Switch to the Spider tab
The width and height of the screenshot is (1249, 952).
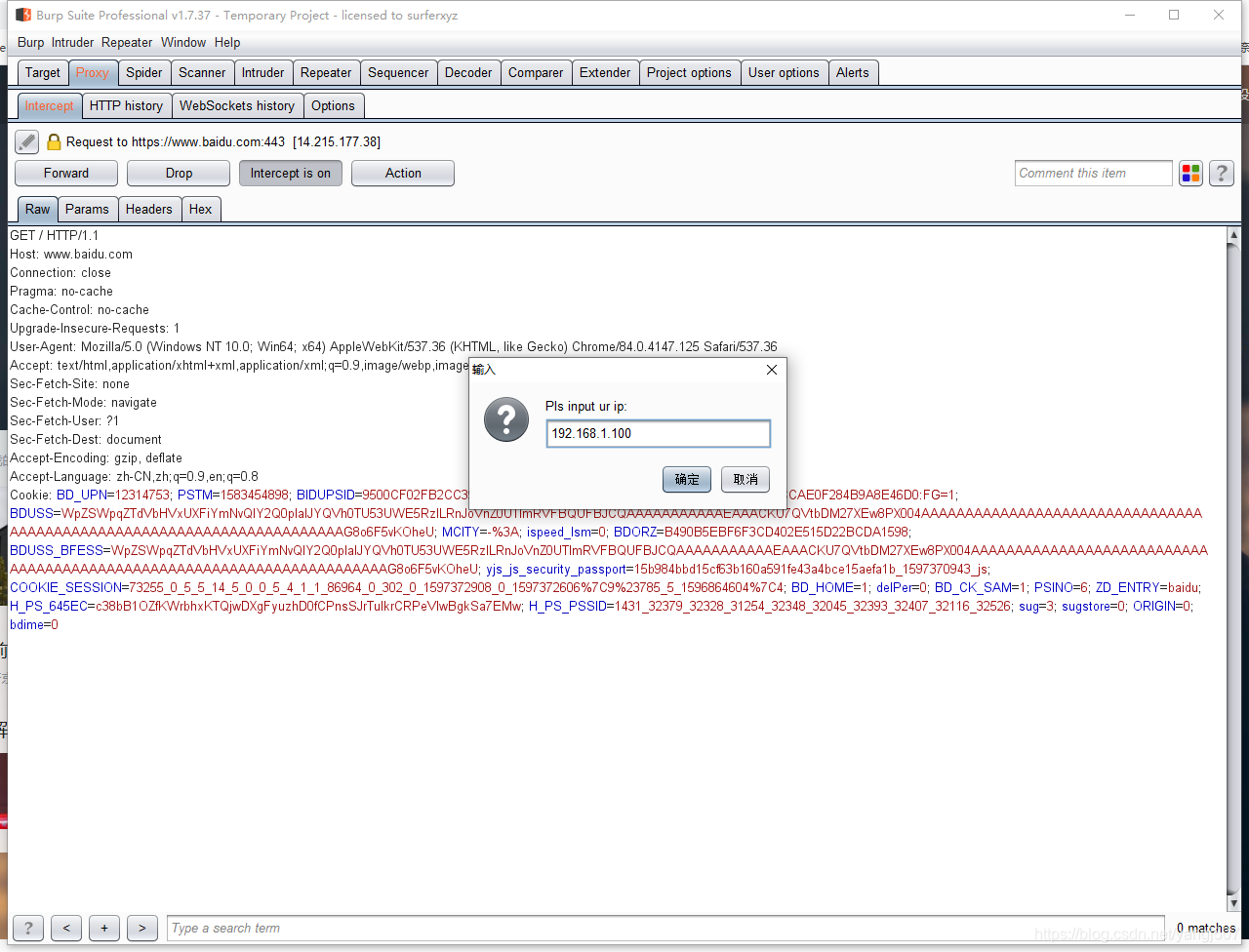coord(144,73)
